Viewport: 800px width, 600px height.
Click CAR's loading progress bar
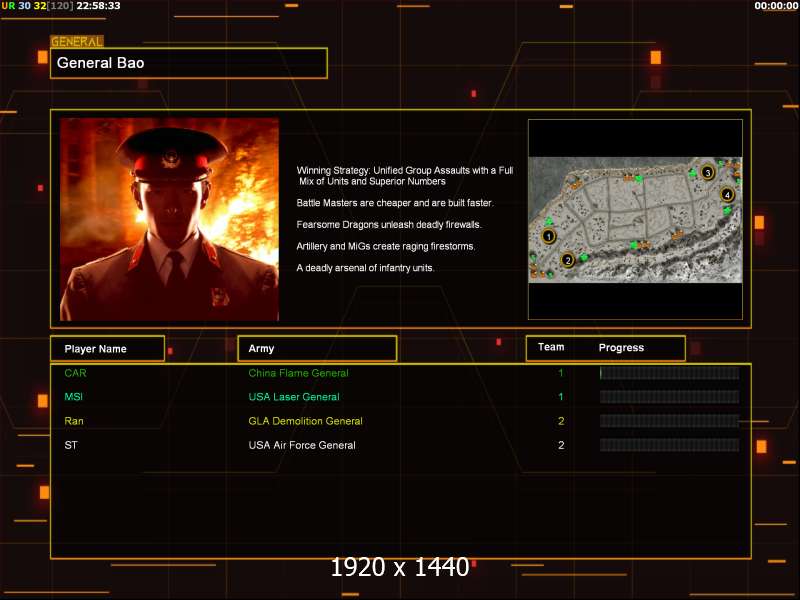point(669,373)
